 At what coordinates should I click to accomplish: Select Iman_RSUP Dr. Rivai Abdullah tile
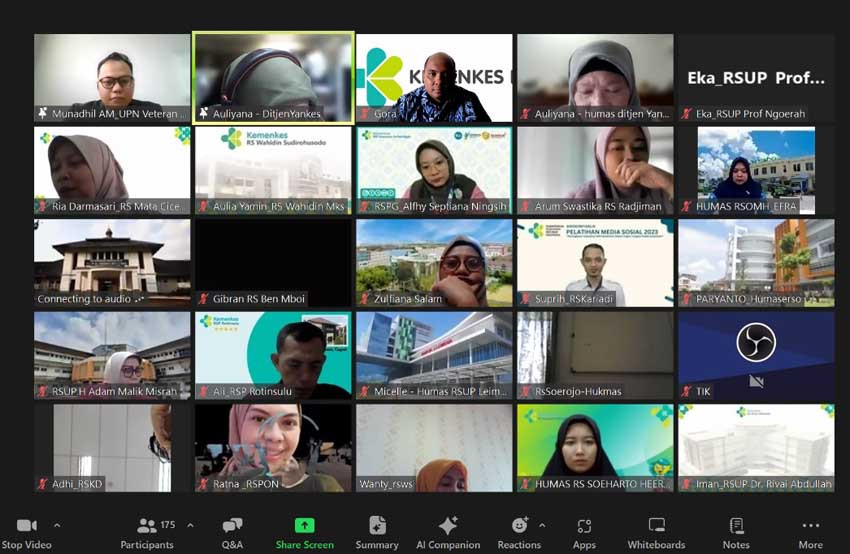tap(756, 448)
